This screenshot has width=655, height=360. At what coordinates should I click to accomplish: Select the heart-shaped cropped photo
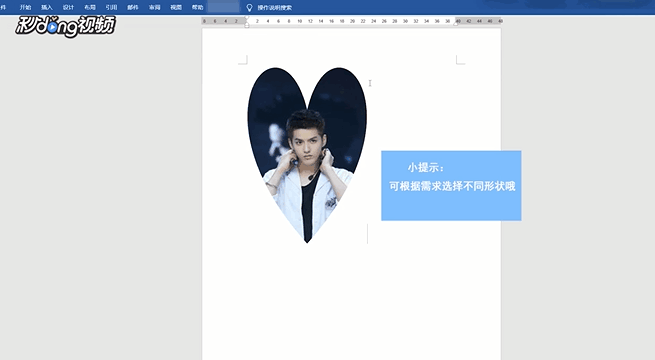(307, 155)
